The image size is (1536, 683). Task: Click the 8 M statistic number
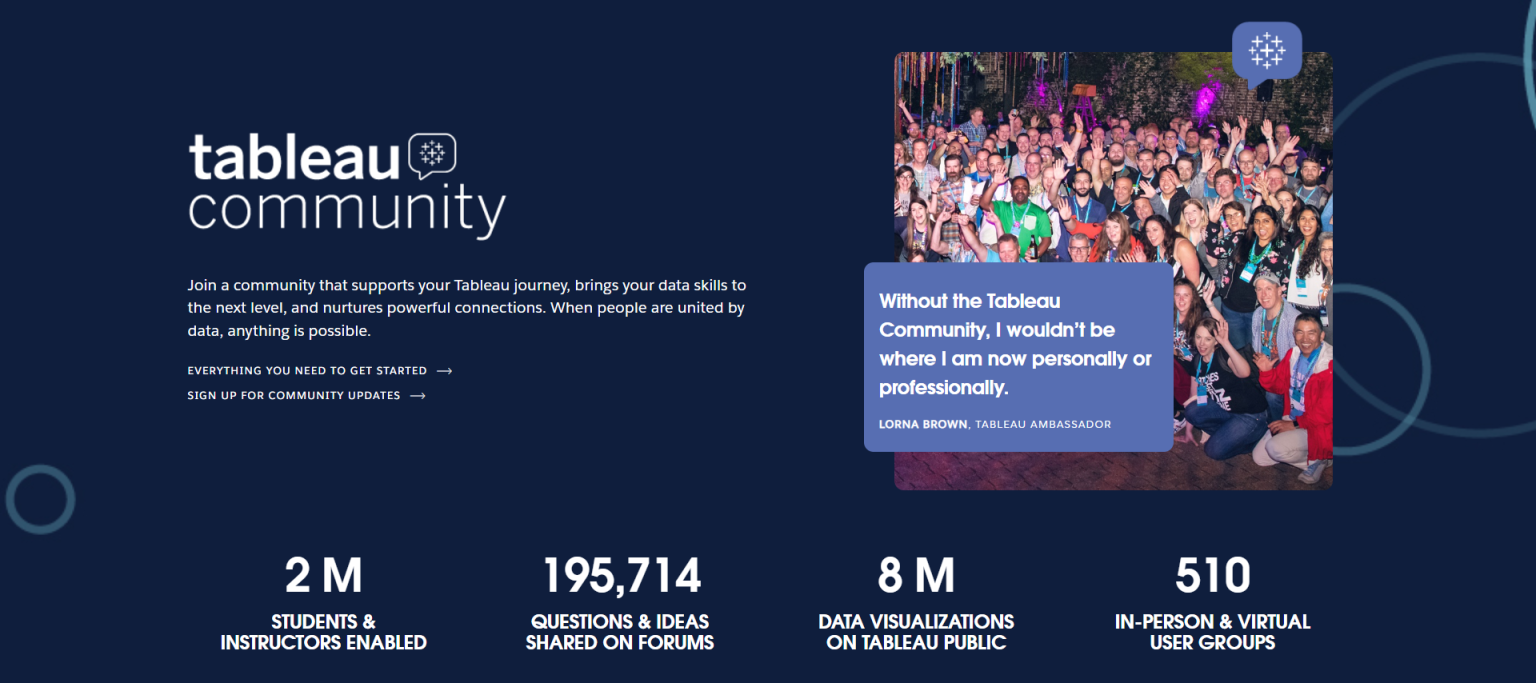click(x=916, y=576)
